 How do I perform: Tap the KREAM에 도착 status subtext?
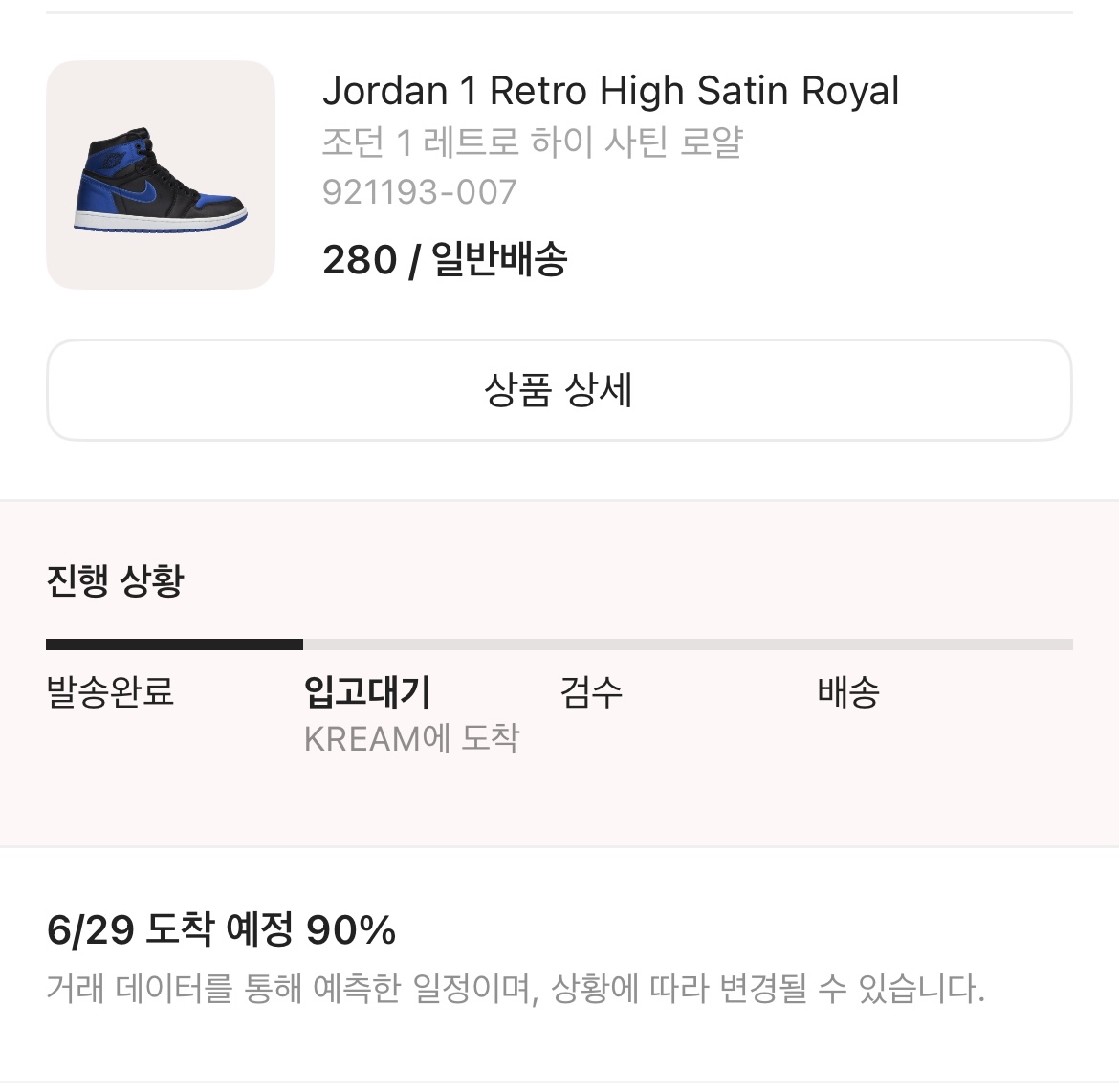click(411, 738)
